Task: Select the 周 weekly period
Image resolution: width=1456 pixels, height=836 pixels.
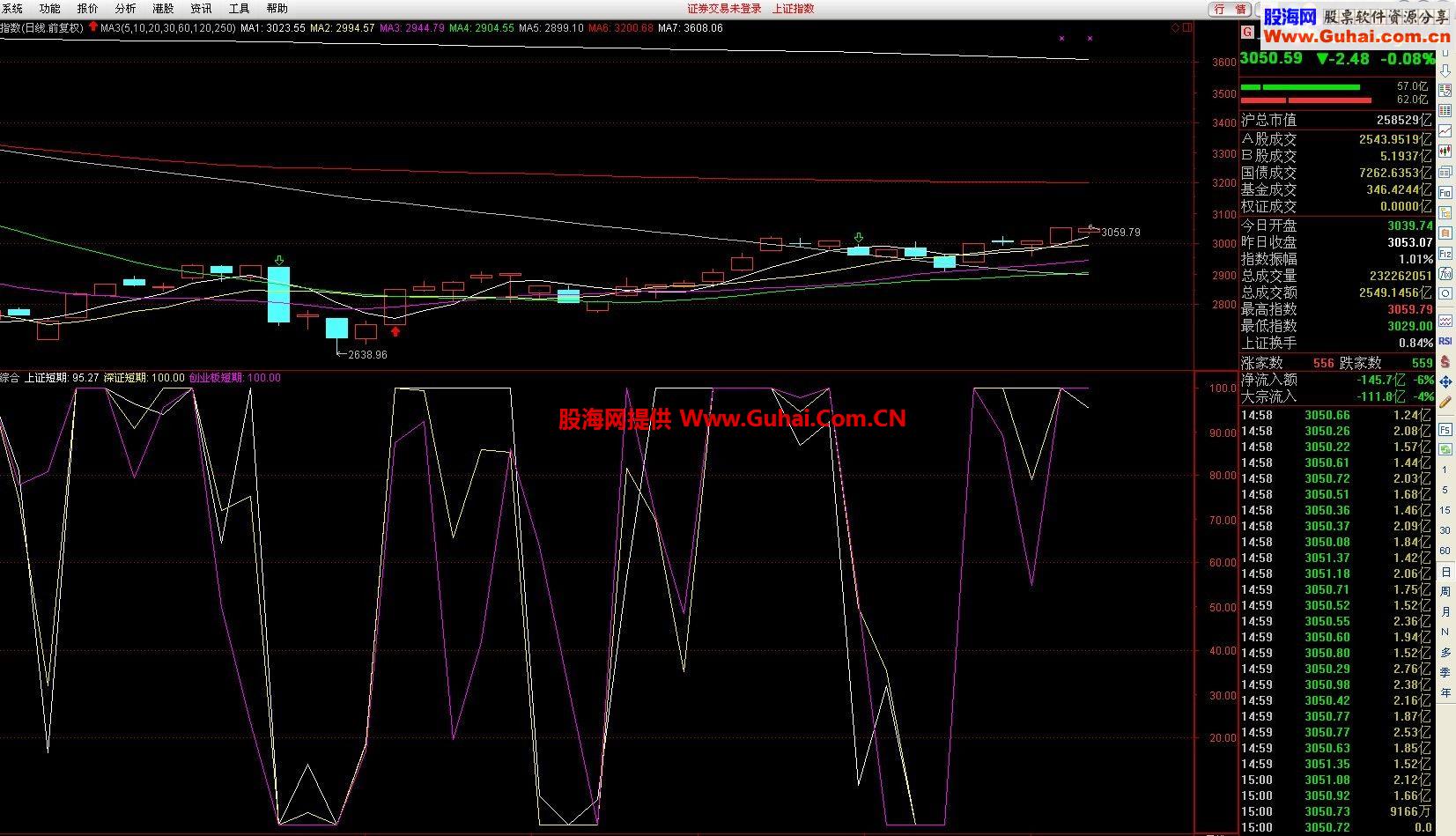Action: [x=1445, y=592]
